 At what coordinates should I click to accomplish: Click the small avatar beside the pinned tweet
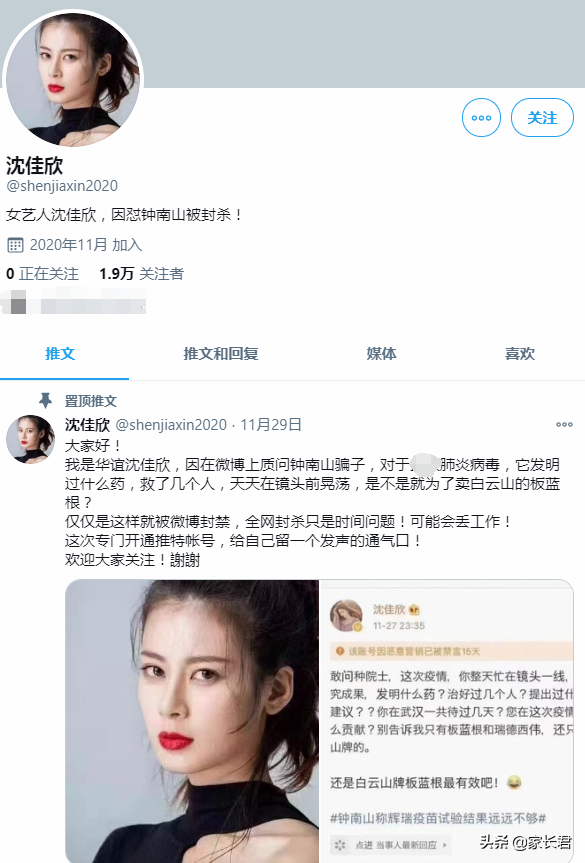[x=30, y=439]
